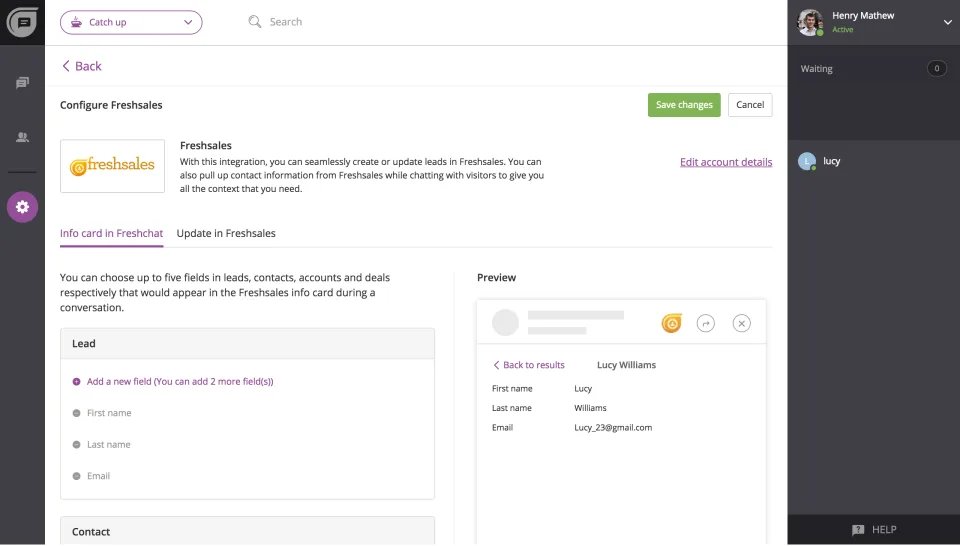The image size is (960, 546).
Task: Click the Configure Freshsales heading
Action: click(111, 105)
